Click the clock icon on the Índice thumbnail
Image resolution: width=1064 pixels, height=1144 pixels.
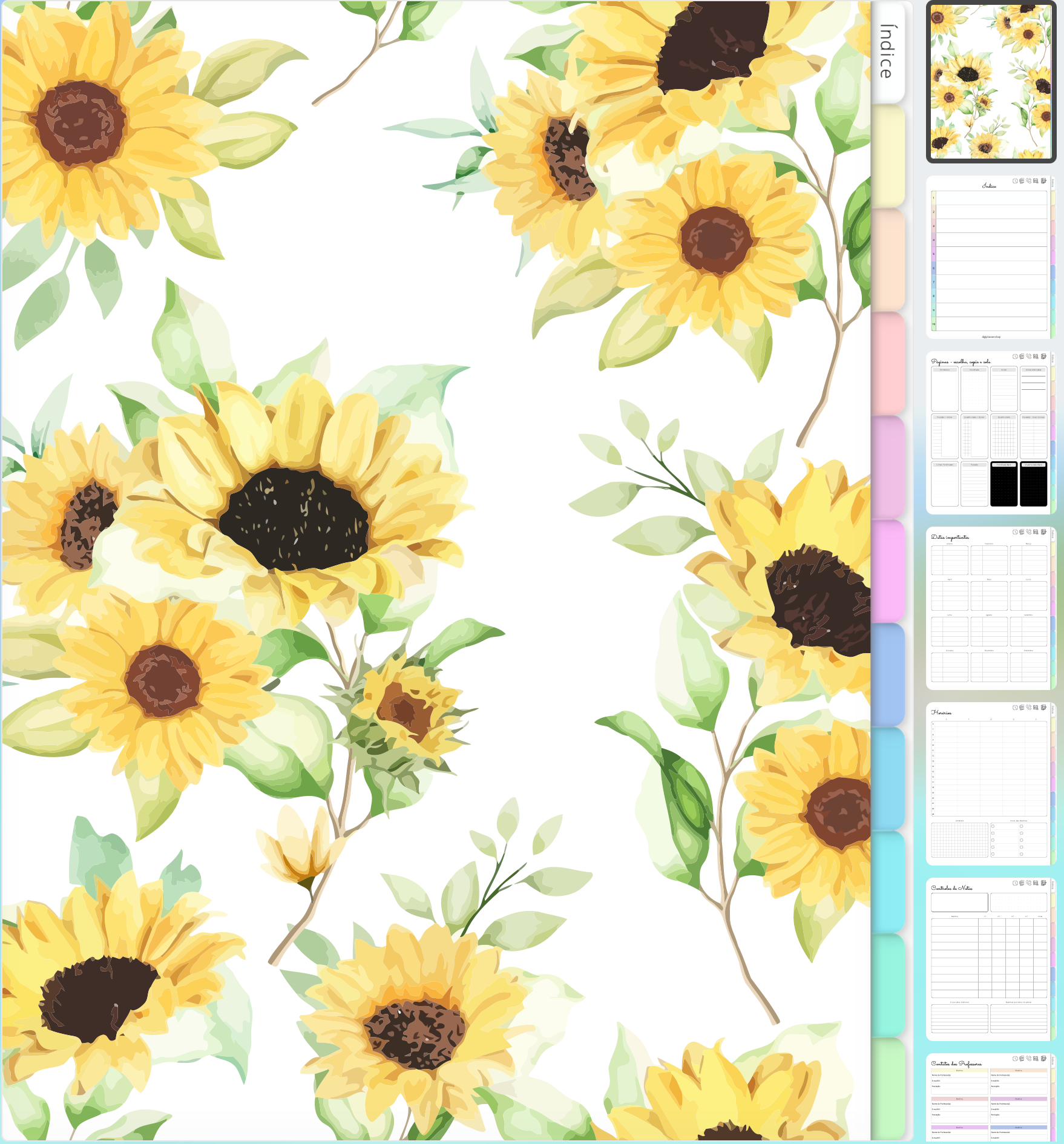(x=1015, y=181)
